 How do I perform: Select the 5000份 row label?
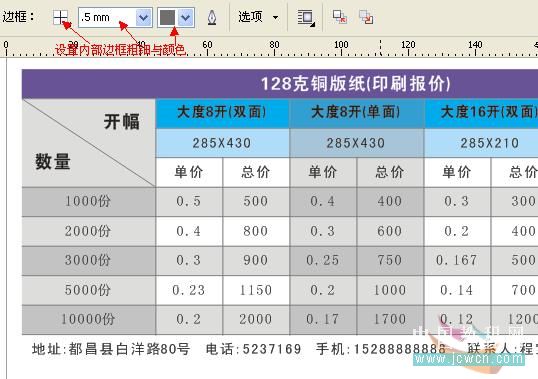[x=89, y=290]
